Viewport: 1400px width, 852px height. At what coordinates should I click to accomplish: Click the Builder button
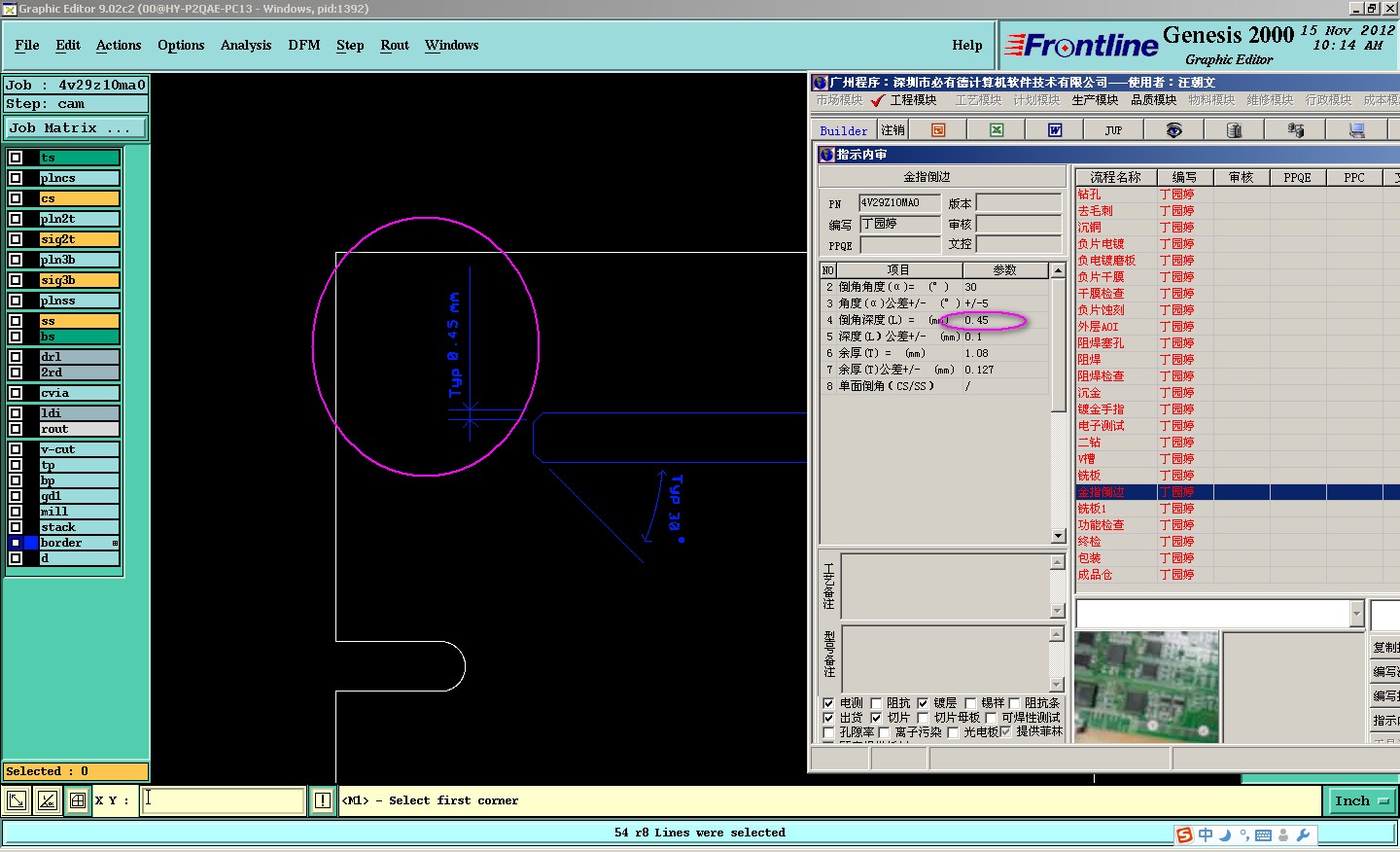coord(843,130)
